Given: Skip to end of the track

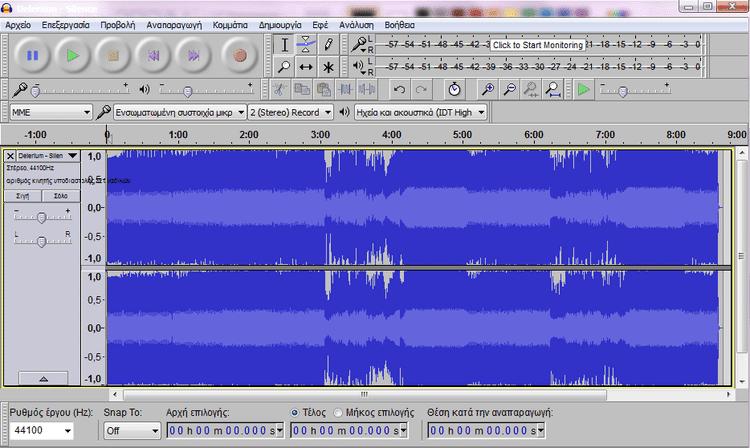Looking at the screenshot, I should pyautogui.click(x=193, y=56).
